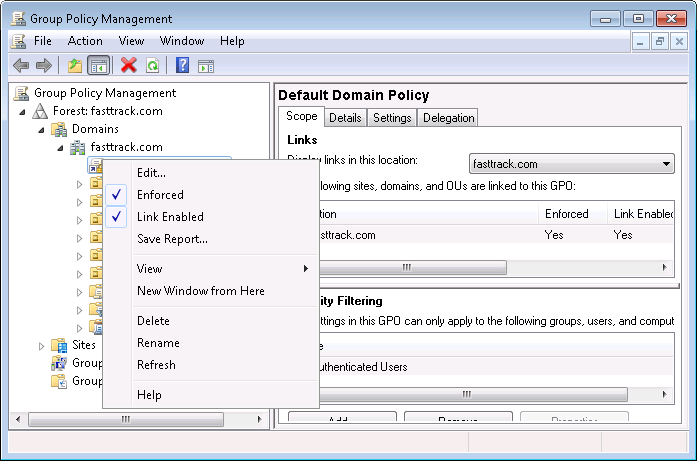Expand the first OU under the selected GPO
697x461 pixels.
point(79,184)
